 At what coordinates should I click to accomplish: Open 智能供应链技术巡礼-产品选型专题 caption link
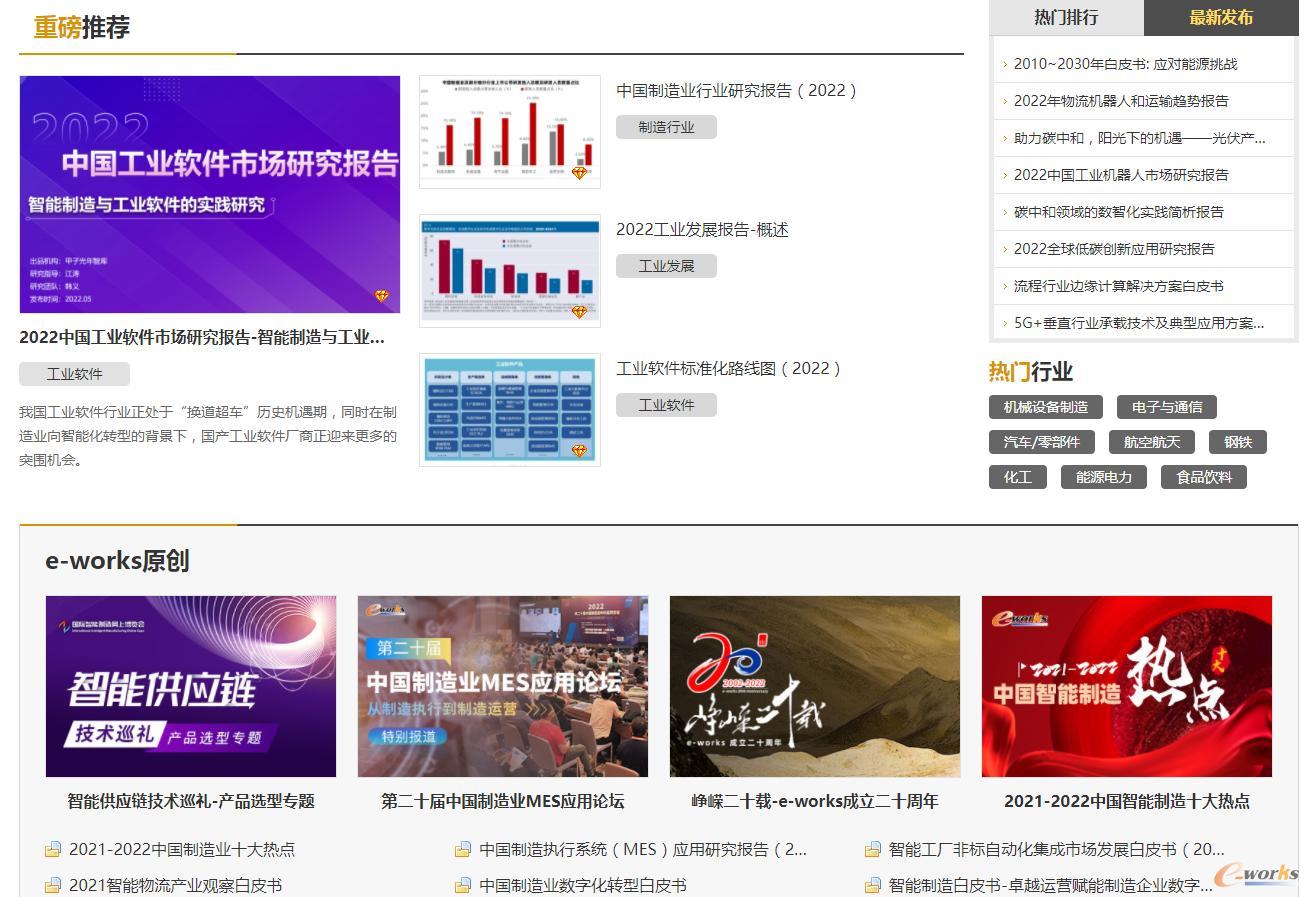pyautogui.click(x=191, y=802)
